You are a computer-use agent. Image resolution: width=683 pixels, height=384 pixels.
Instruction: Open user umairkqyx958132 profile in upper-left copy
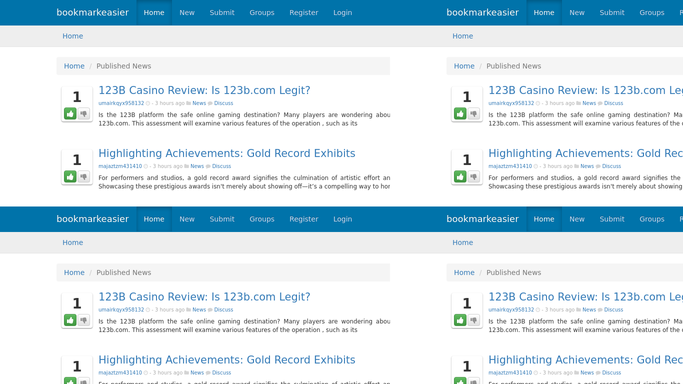pyautogui.click(x=121, y=103)
